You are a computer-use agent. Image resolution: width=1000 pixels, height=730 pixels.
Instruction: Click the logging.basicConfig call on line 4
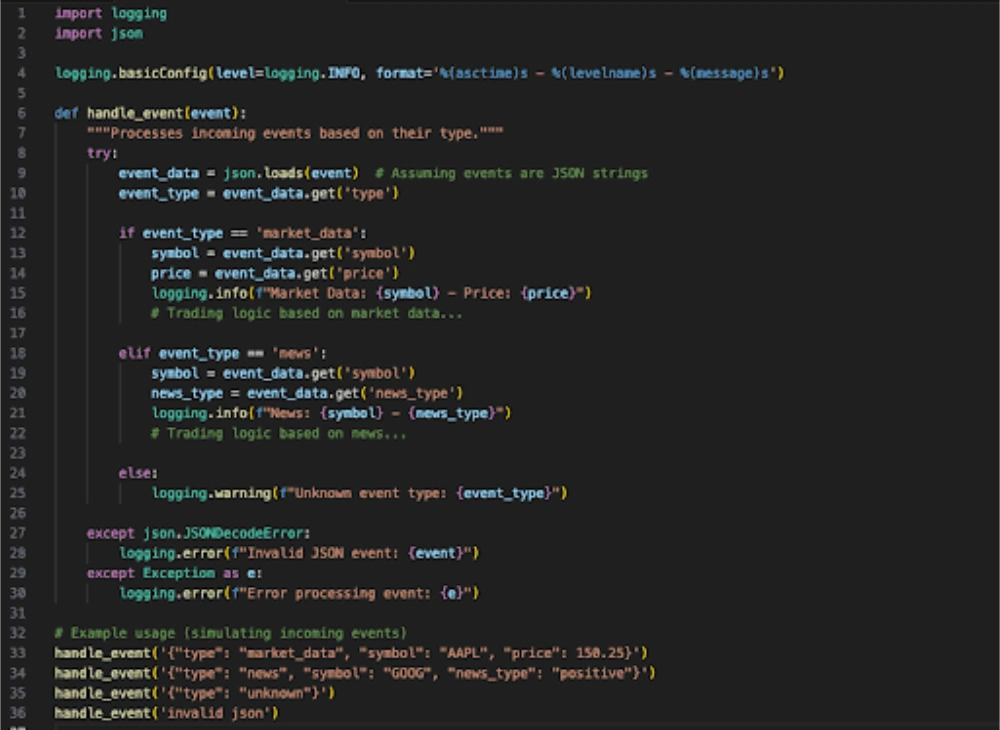pyautogui.click(x=420, y=73)
